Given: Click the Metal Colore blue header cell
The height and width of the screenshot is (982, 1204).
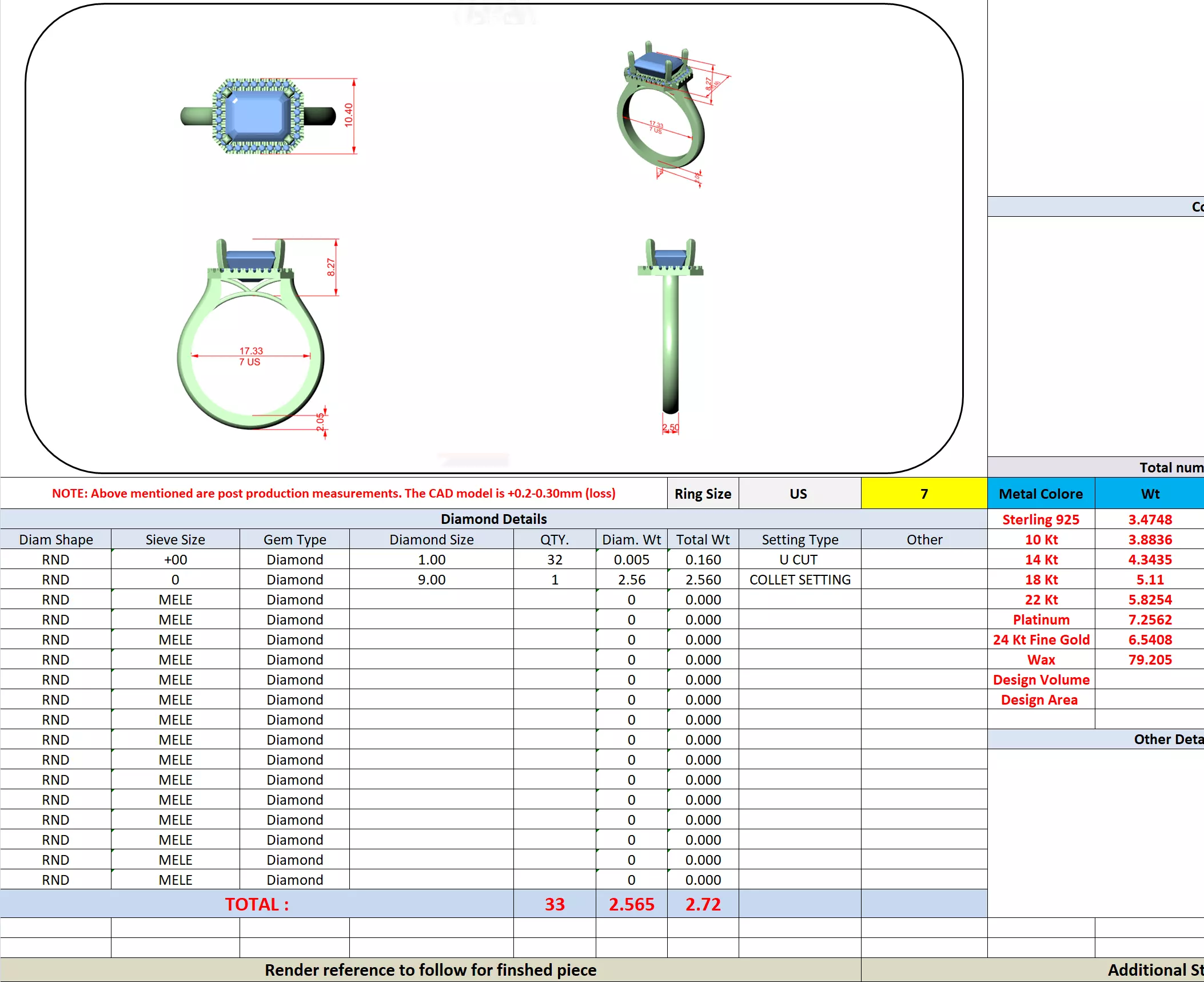Looking at the screenshot, I should point(1040,494).
